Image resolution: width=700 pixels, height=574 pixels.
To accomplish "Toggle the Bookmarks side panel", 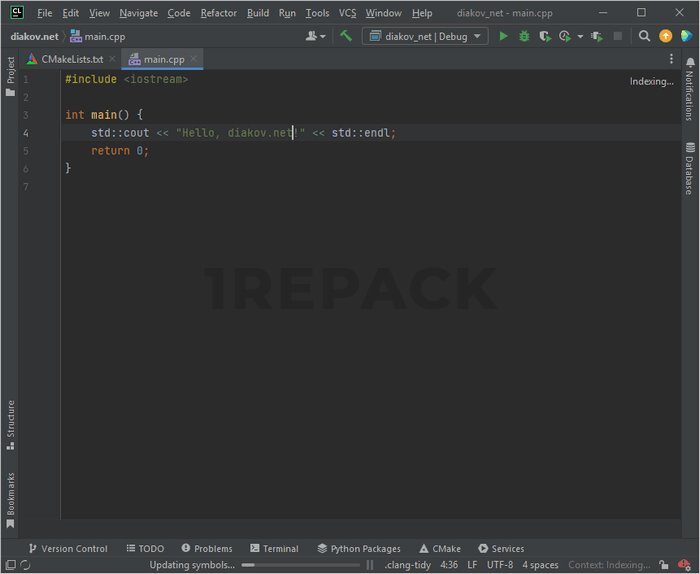I will tap(10, 497).
